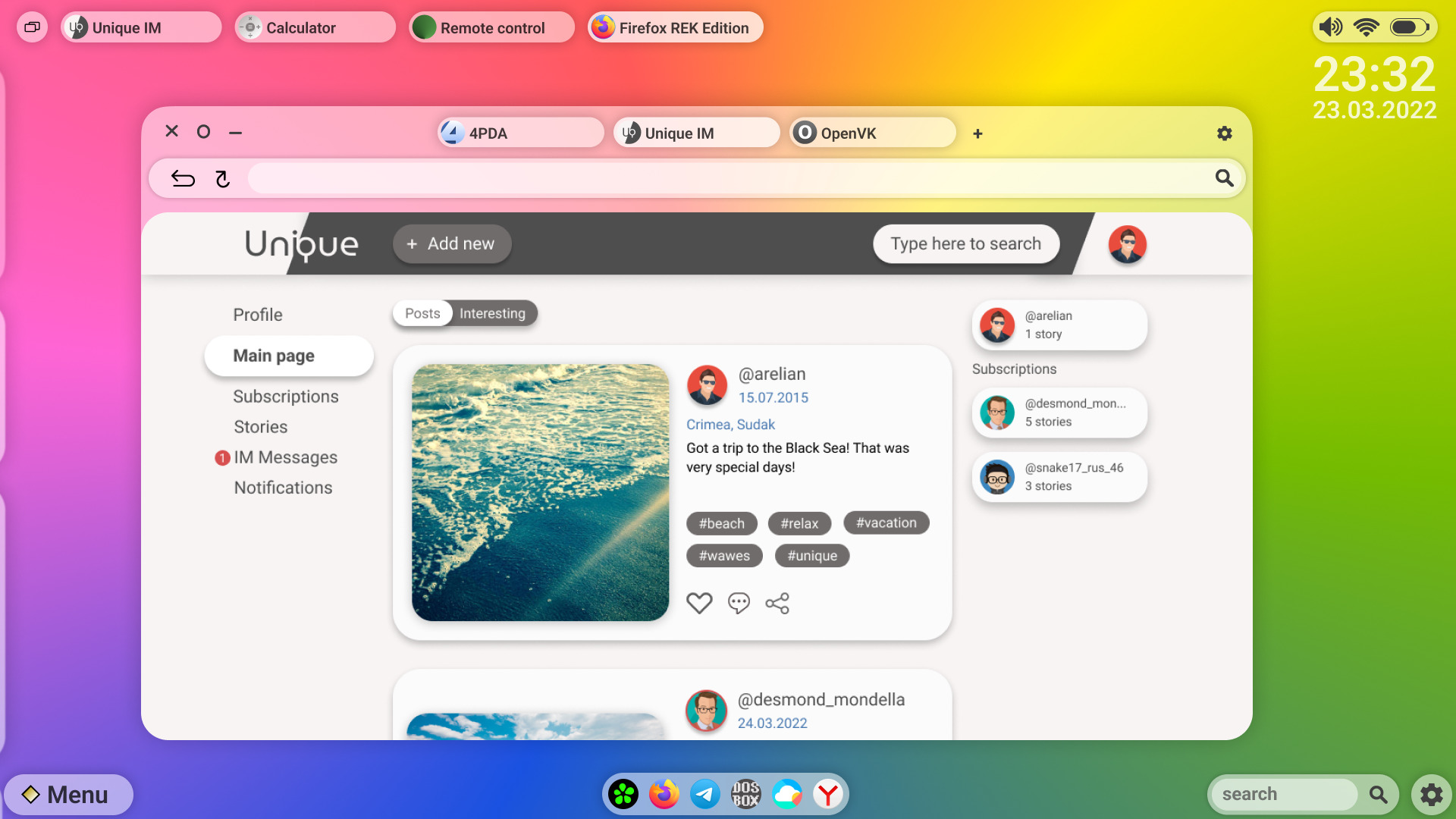
Task: Open the system Menu button
Action: pos(67,794)
